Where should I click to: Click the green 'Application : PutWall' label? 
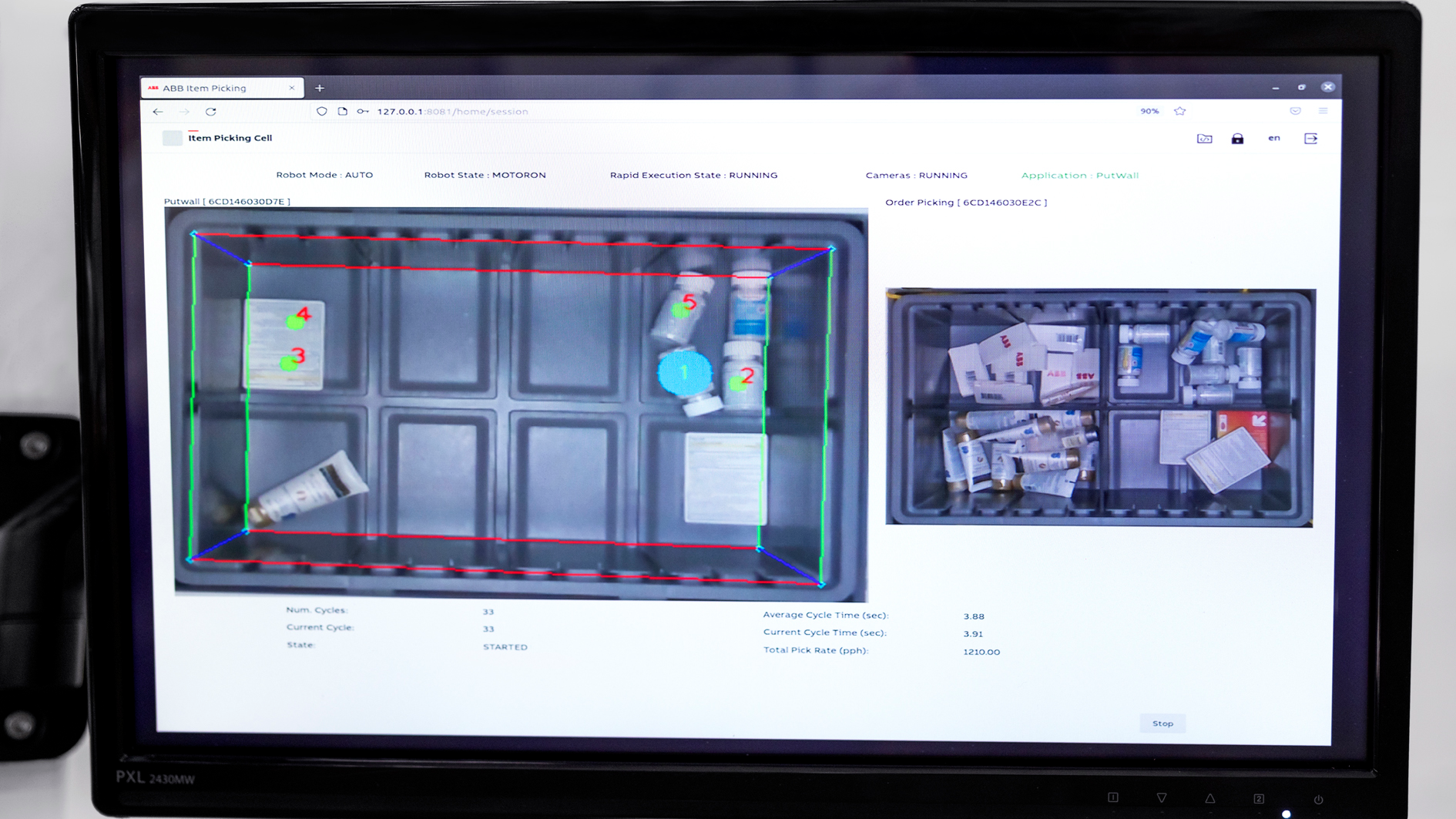coord(1079,175)
